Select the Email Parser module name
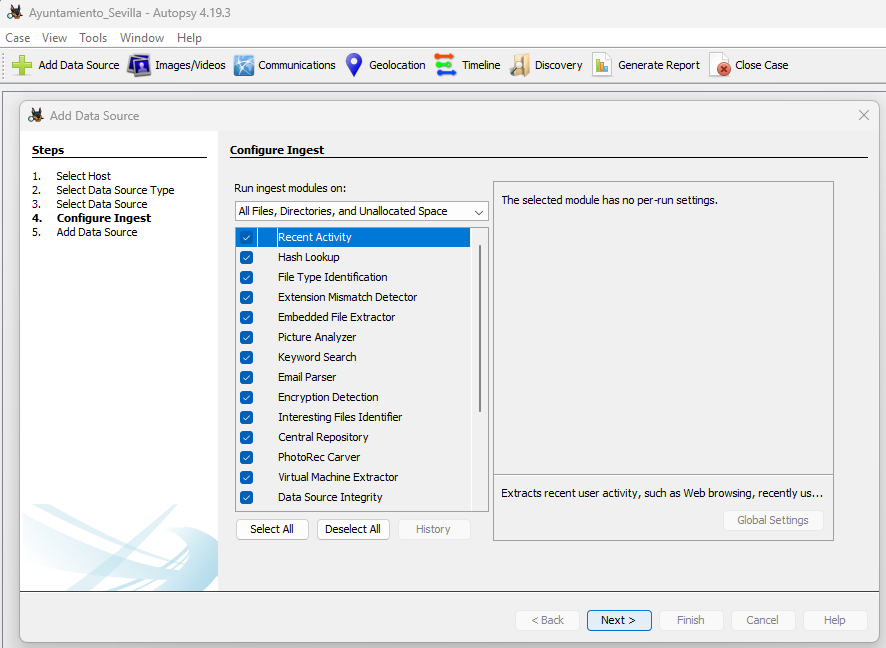Image resolution: width=886 pixels, height=648 pixels. [x=307, y=377]
